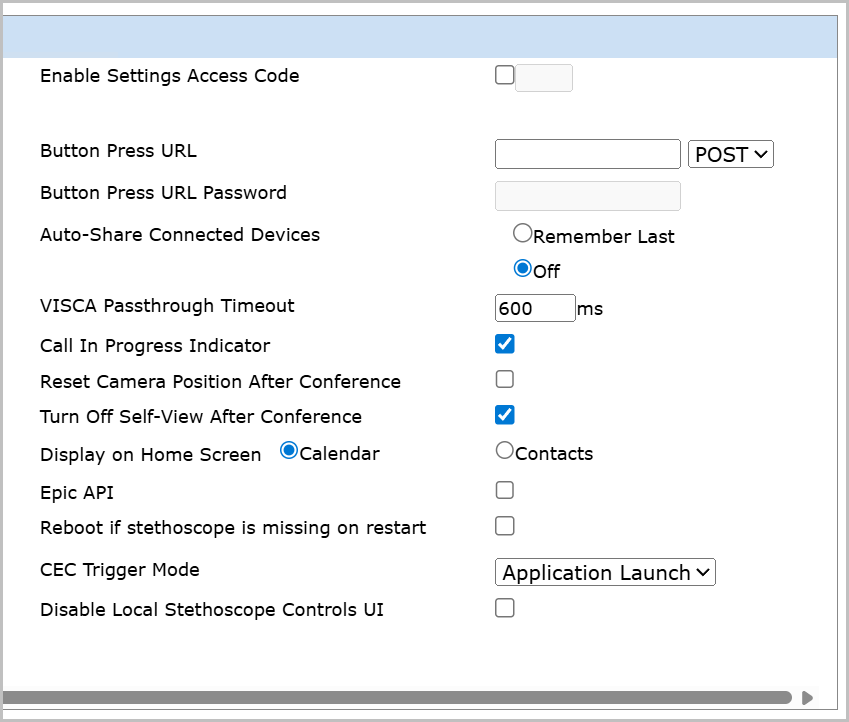The width and height of the screenshot is (849, 722).
Task: Click the Button Press URL input field
Action: pyautogui.click(x=587, y=154)
